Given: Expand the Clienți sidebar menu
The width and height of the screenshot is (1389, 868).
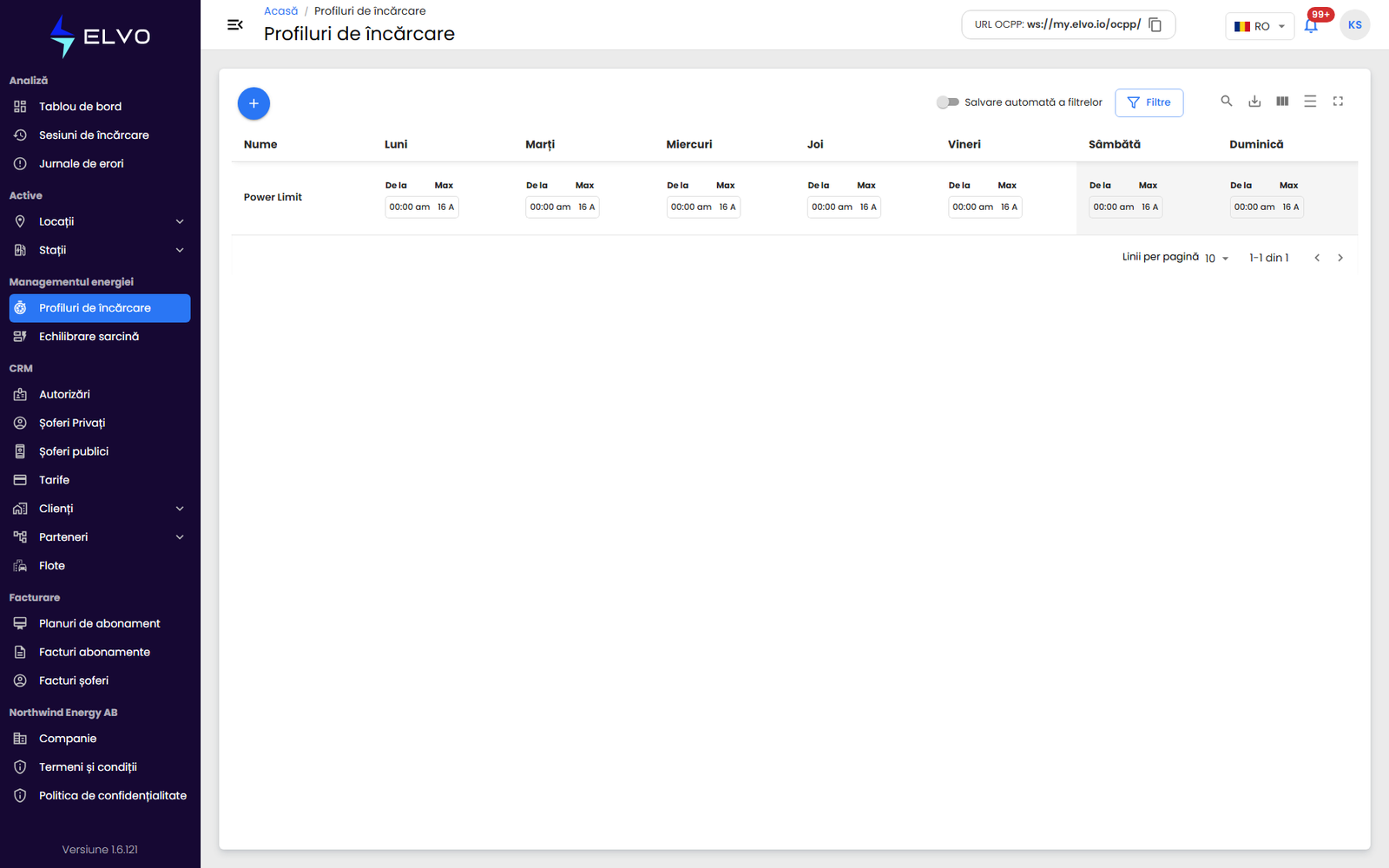Looking at the screenshot, I should click(x=100, y=509).
